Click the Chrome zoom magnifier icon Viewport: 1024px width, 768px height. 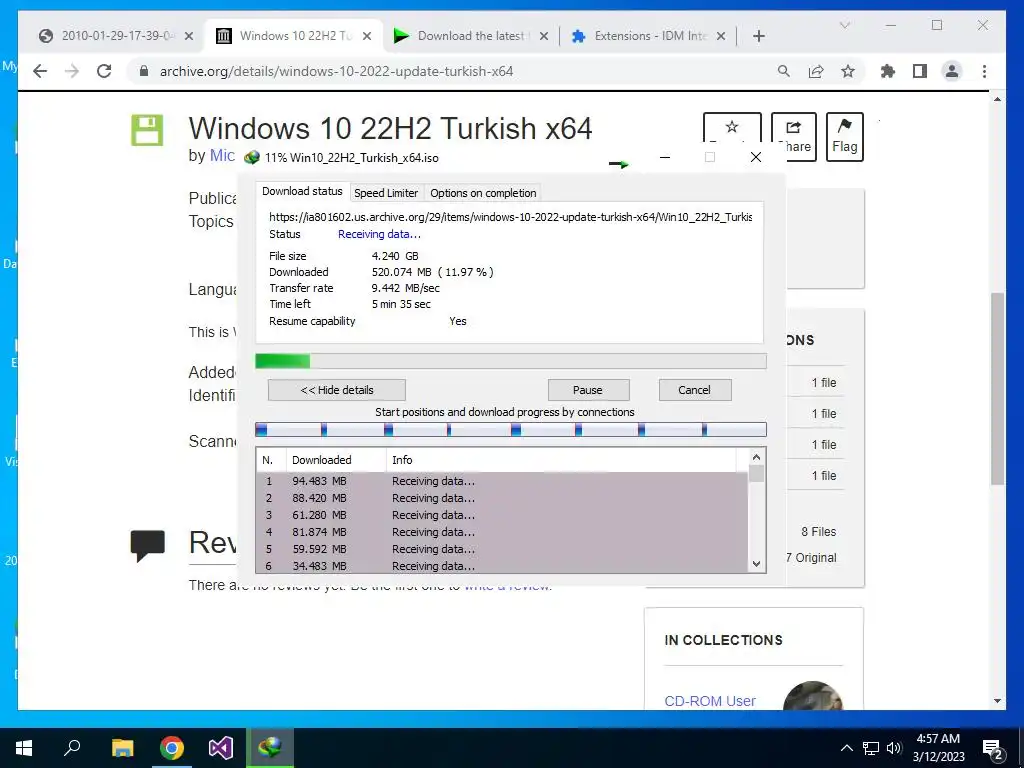(x=784, y=71)
